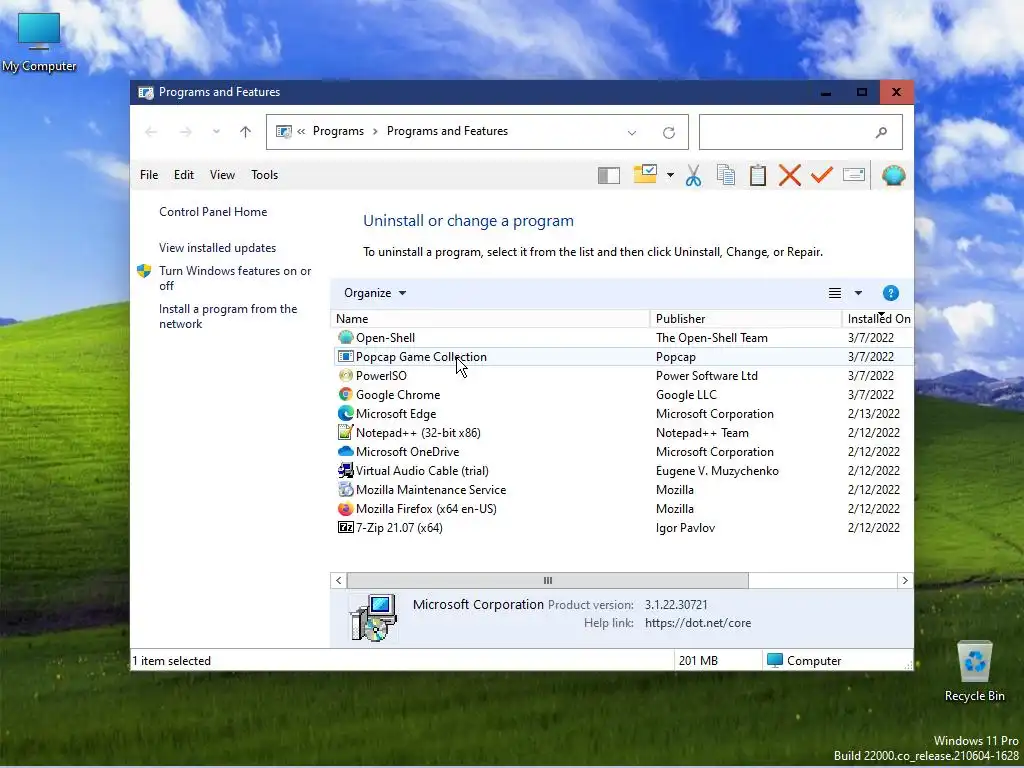The width and height of the screenshot is (1024, 768).
Task: Click the PowerISO disc icon
Action: click(x=345, y=376)
